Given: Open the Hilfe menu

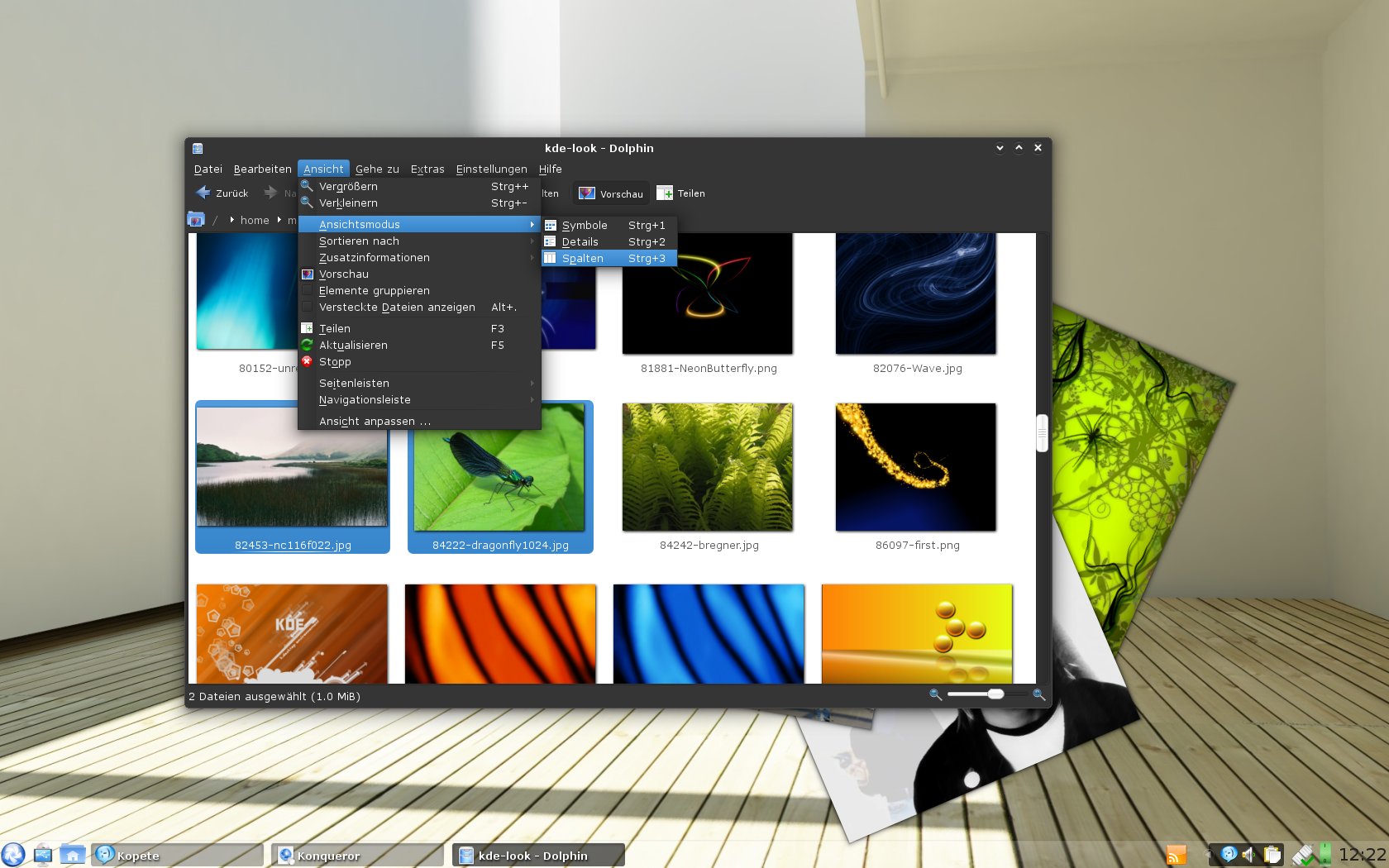Looking at the screenshot, I should coord(550,169).
